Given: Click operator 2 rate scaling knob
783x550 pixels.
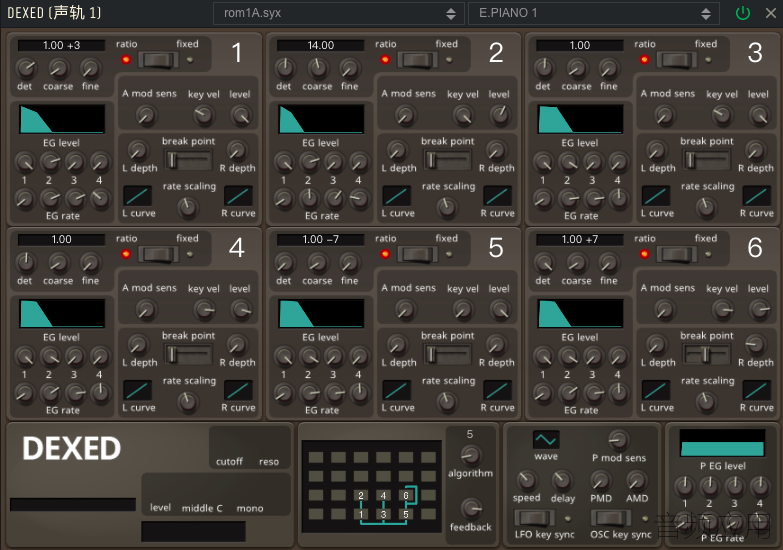Looking at the screenshot, I should (x=446, y=207).
